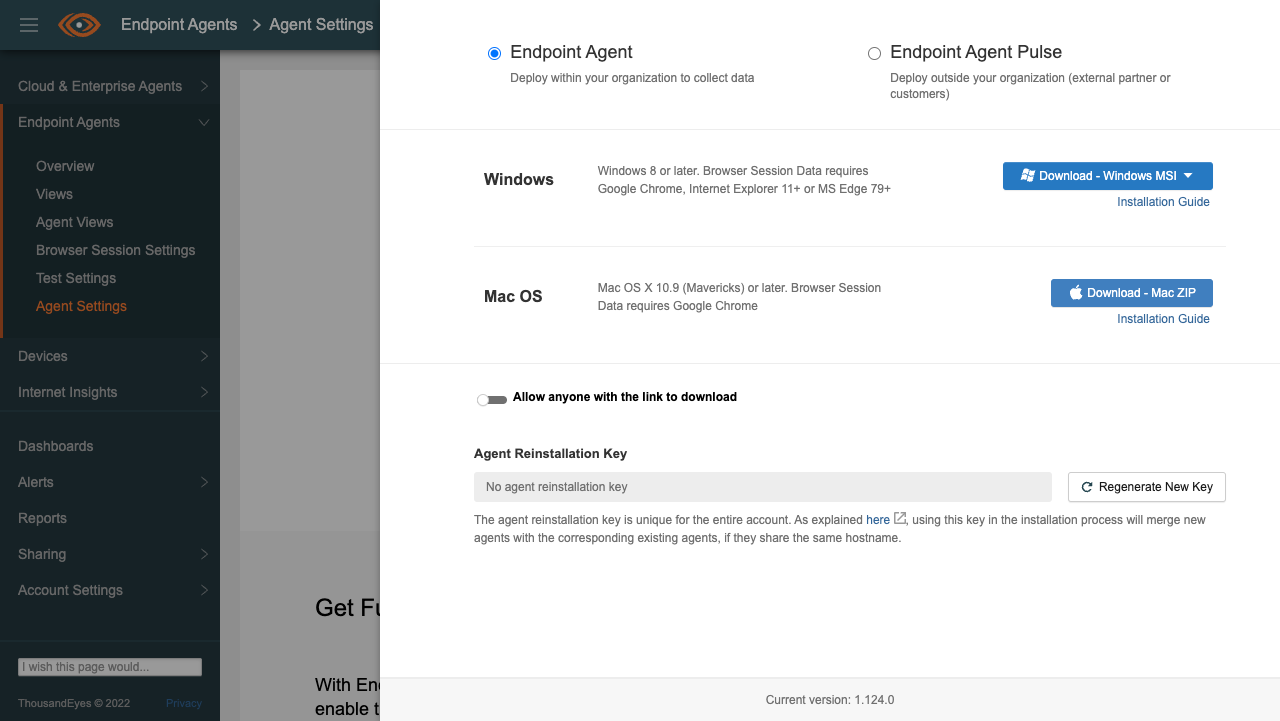Toggle 'Allow anyone with the link to download'
The image size is (1280, 721).
[x=492, y=400]
